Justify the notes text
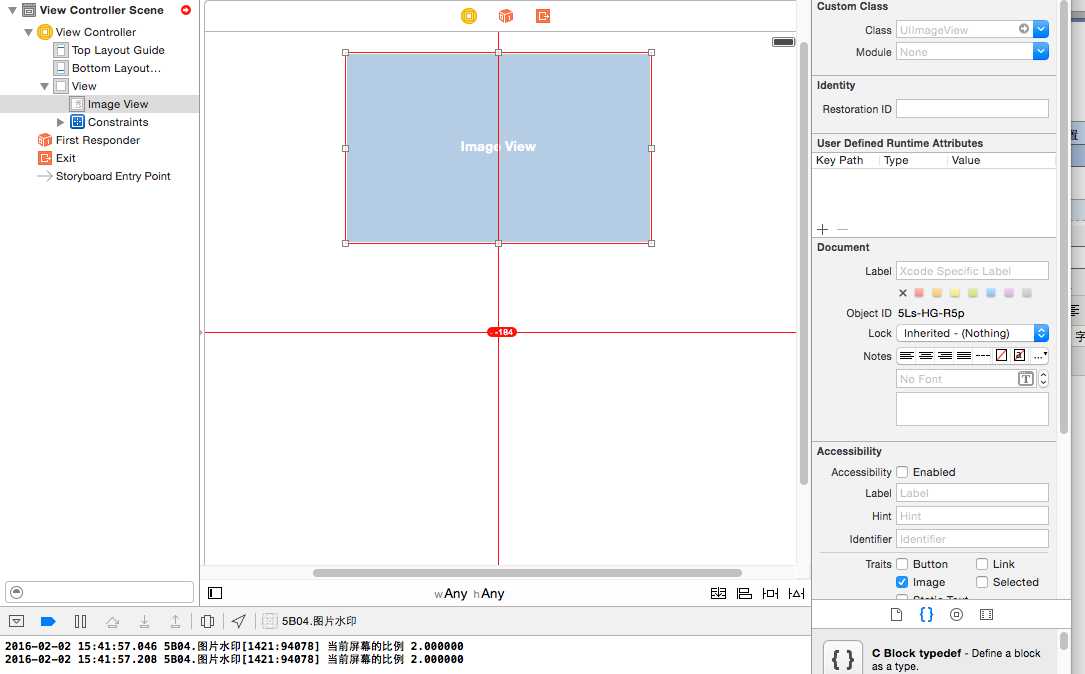The height and width of the screenshot is (674, 1085). click(x=964, y=356)
